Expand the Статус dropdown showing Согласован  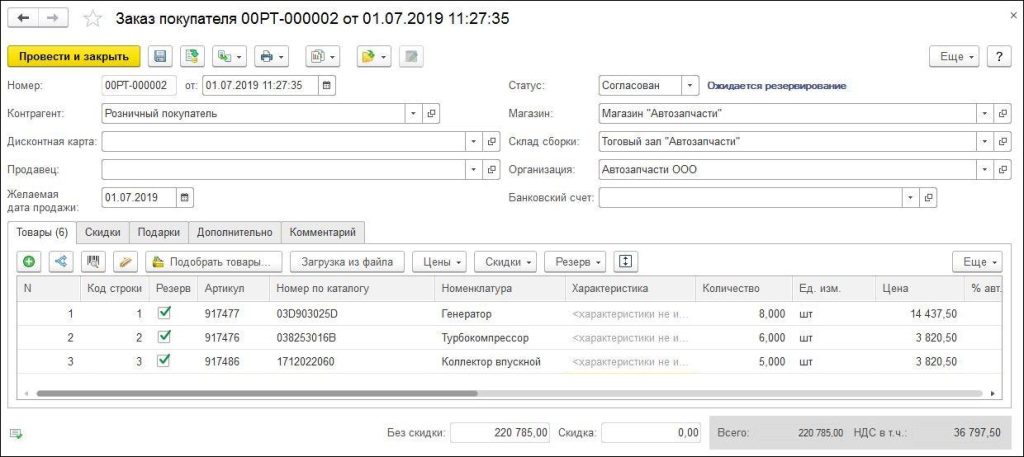tap(689, 85)
